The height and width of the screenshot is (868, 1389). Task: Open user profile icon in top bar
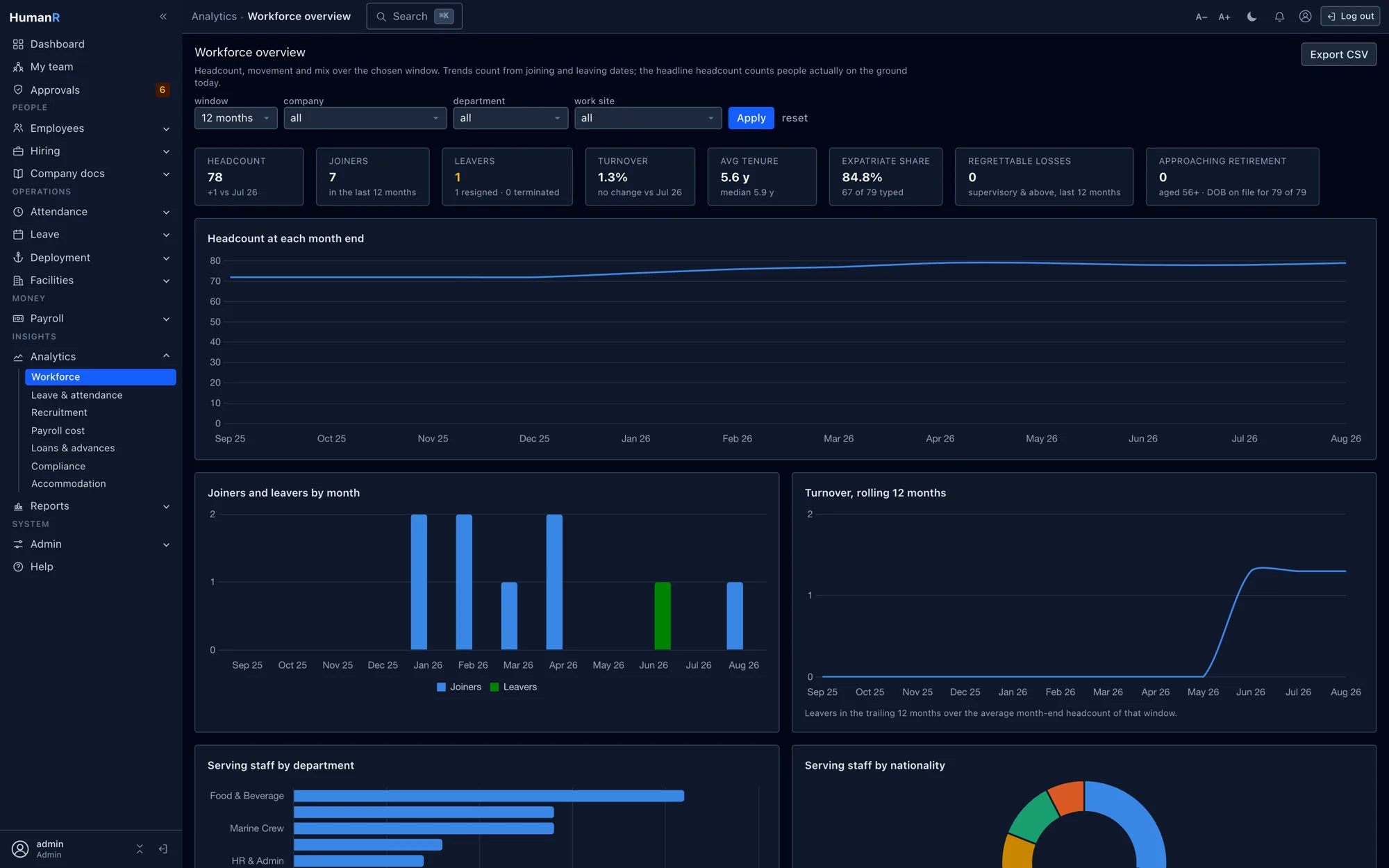click(x=1305, y=17)
